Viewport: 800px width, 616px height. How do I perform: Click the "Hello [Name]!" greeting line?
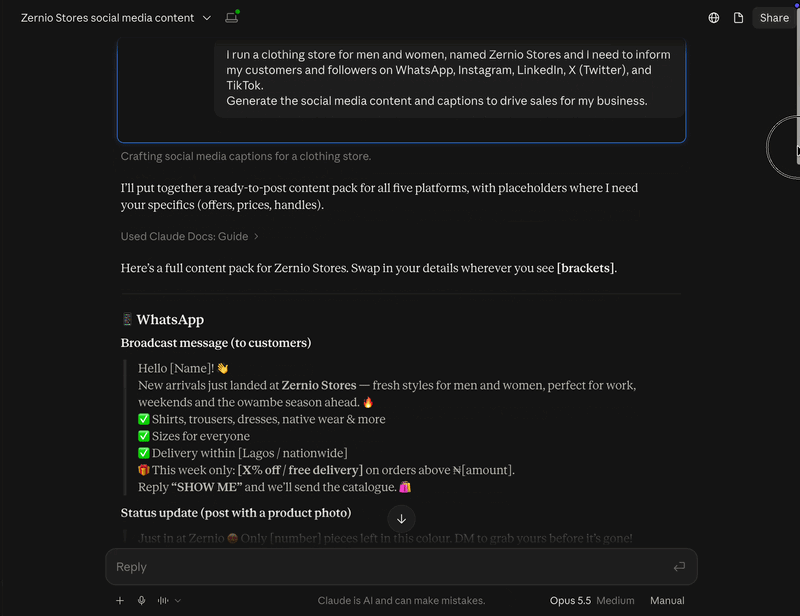point(183,368)
